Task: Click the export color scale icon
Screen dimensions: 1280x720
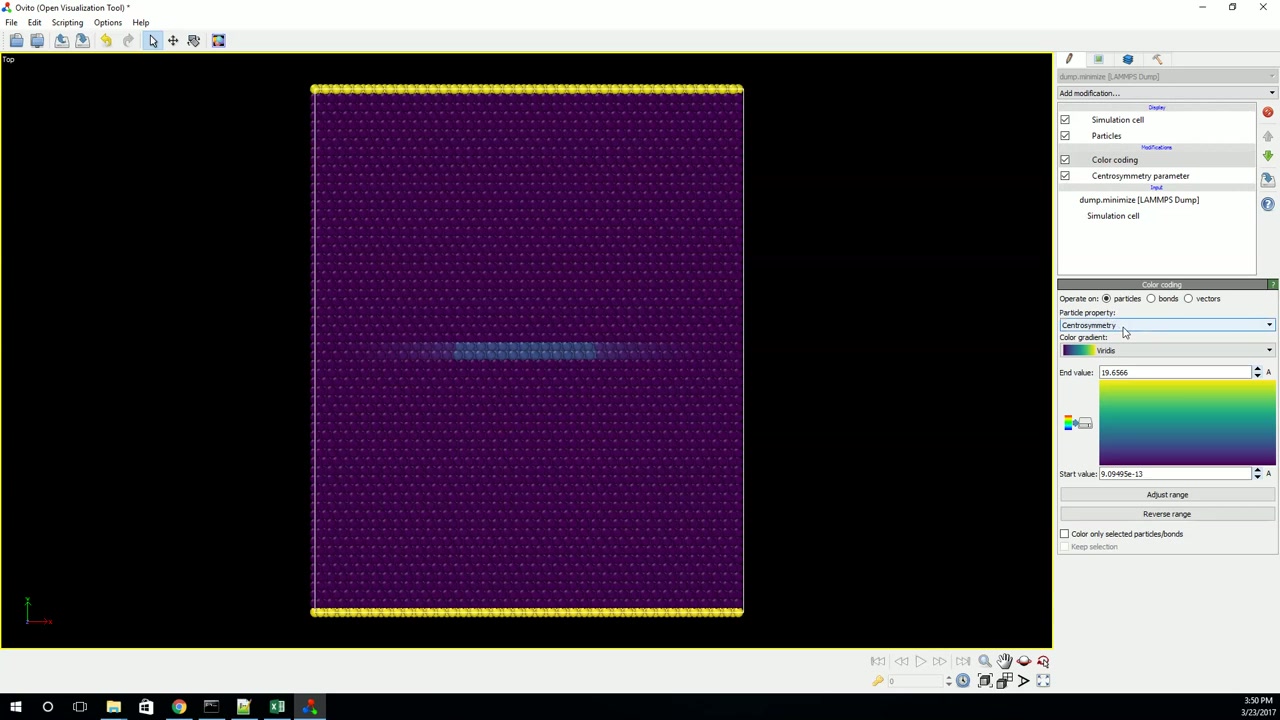Action: point(1077,423)
